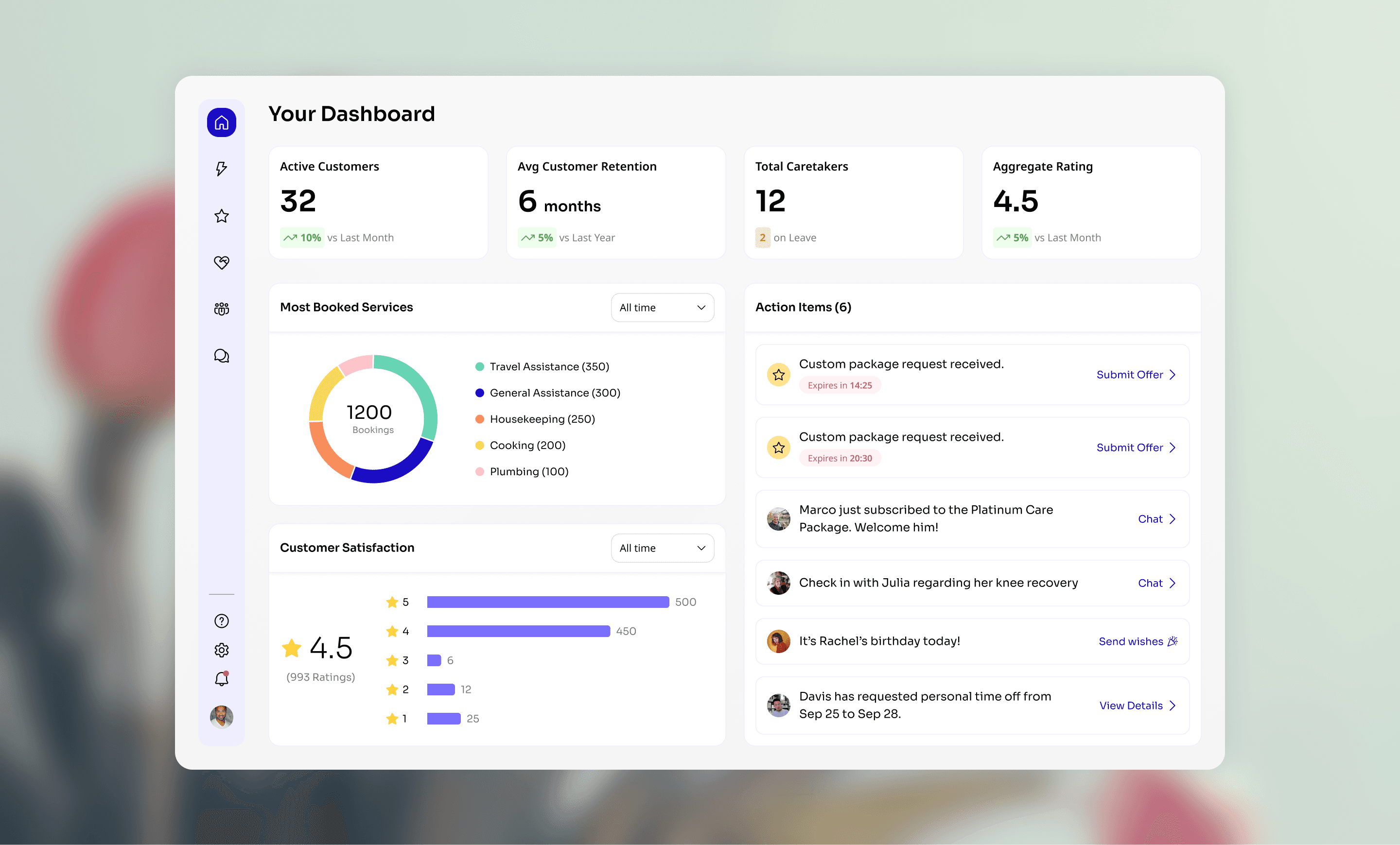Open the star sidebar icon

pyautogui.click(x=222, y=216)
